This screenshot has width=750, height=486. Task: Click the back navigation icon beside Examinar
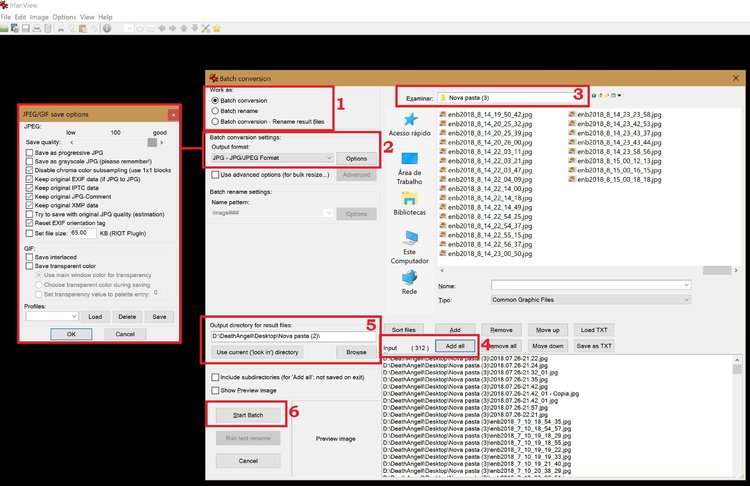pyautogui.click(x=594, y=96)
